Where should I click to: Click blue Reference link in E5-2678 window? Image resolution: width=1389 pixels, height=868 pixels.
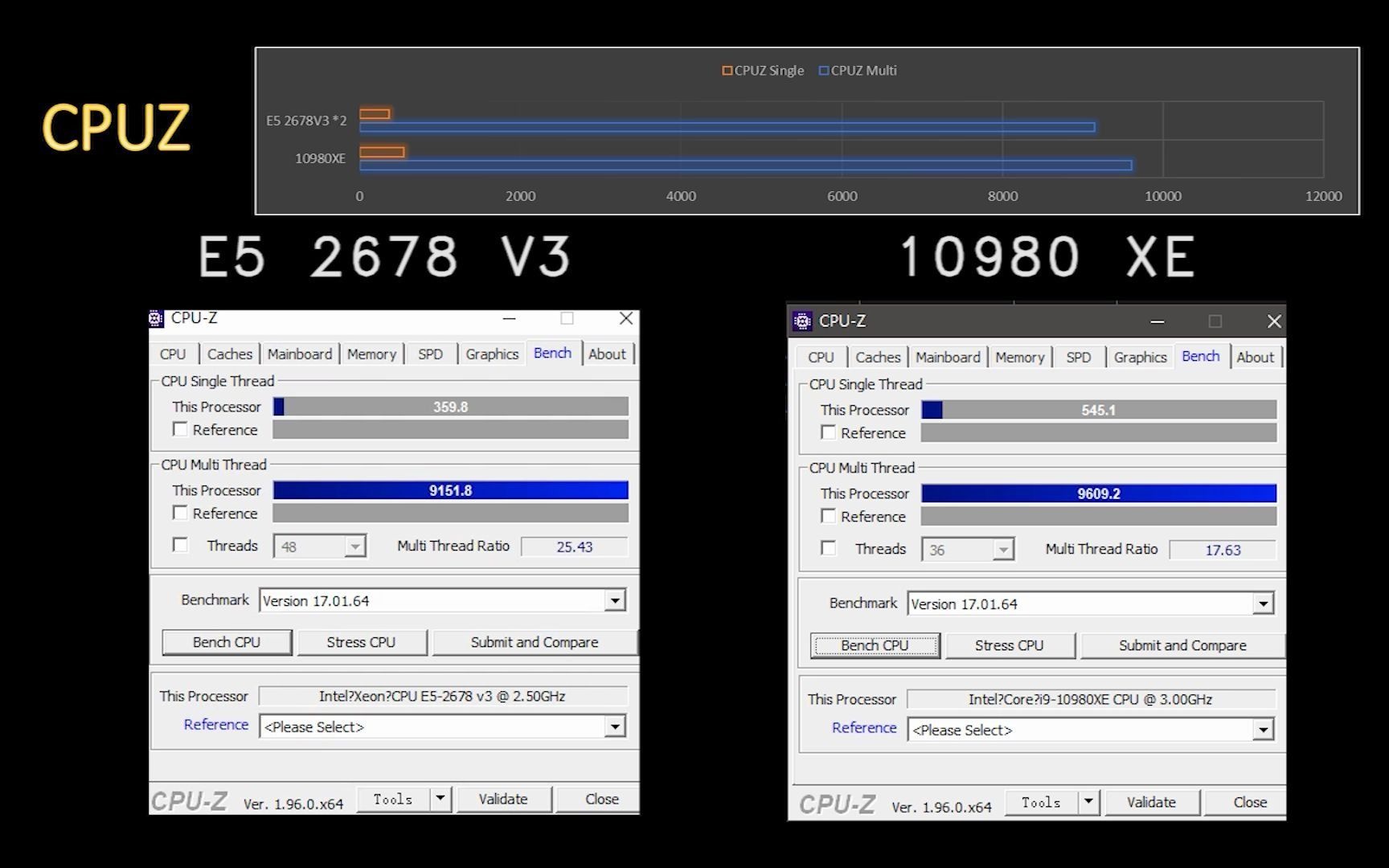pyautogui.click(x=216, y=724)
